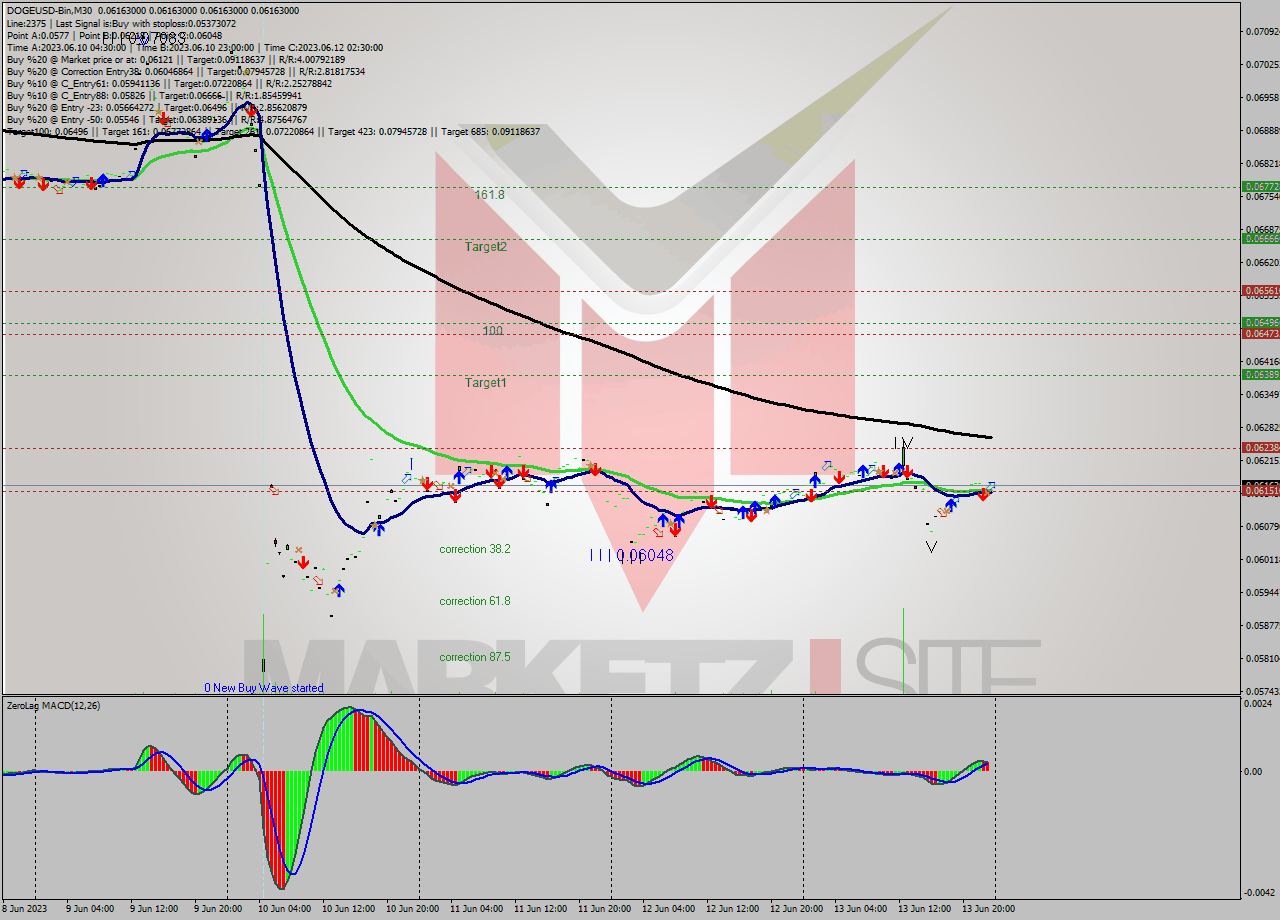The width and height of the screenshot is (1280, 920).
Task: Click the red 0.0647 price tag on the axis
Action: 1260,334
